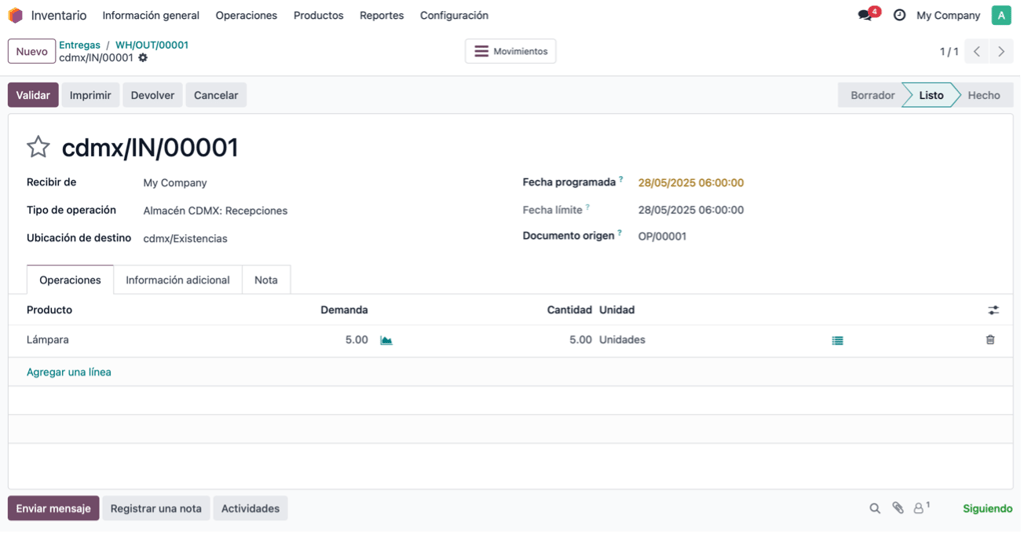
Task: Open the activities clock icon
Action: 899,15
